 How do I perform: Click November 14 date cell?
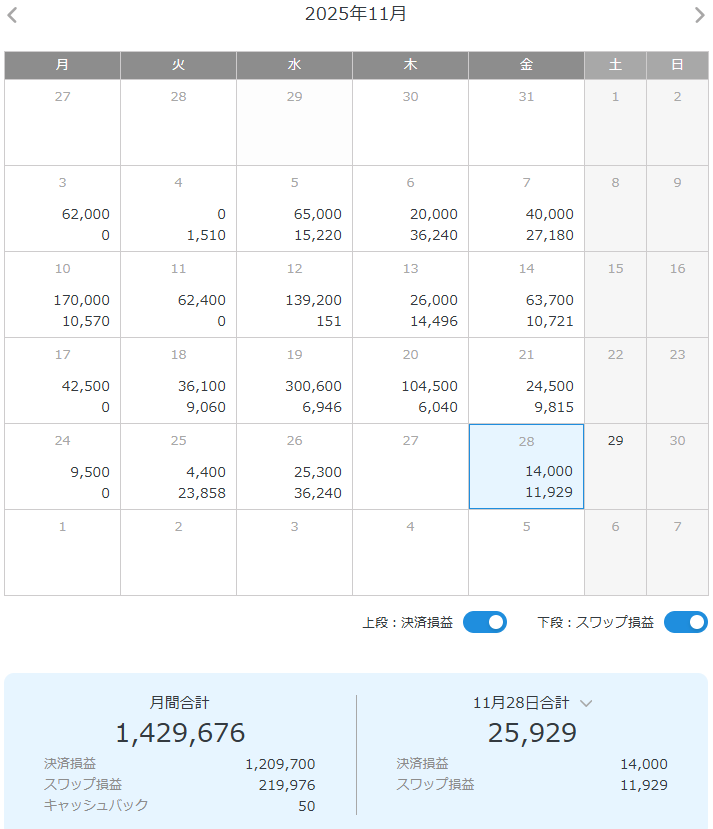526,295
